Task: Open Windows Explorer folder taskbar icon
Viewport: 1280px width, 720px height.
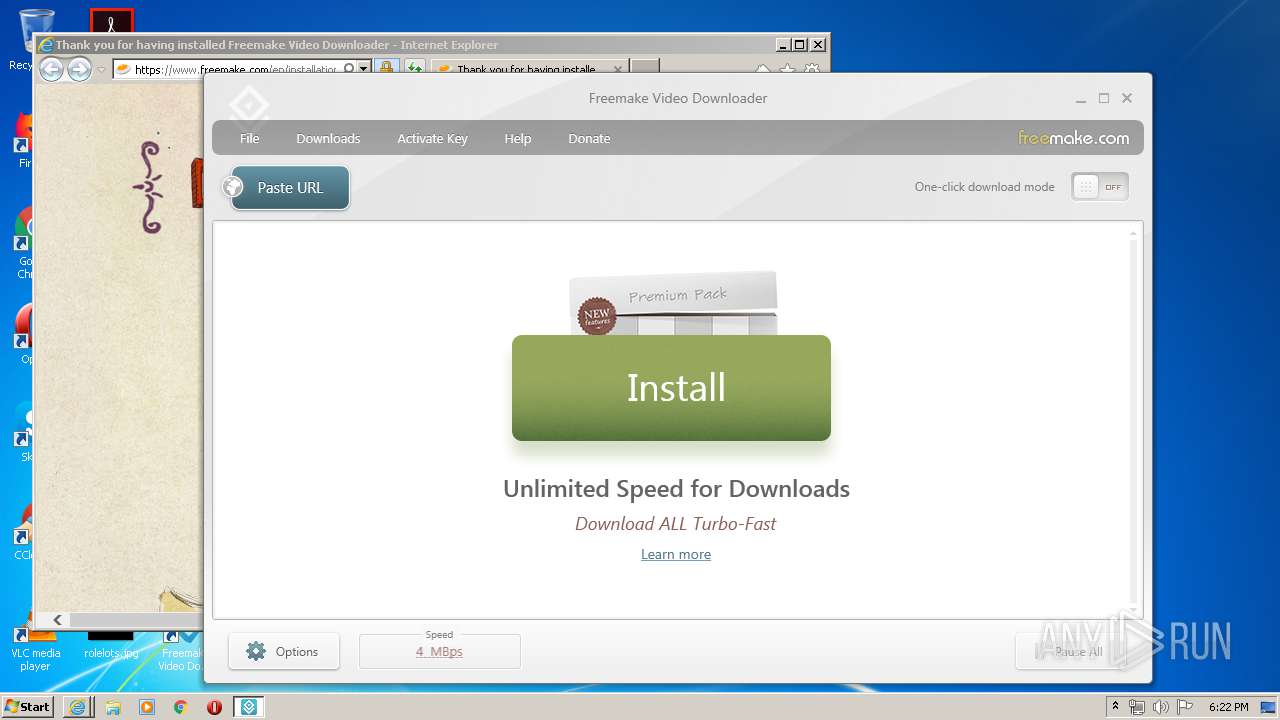Action: [113, 707]
